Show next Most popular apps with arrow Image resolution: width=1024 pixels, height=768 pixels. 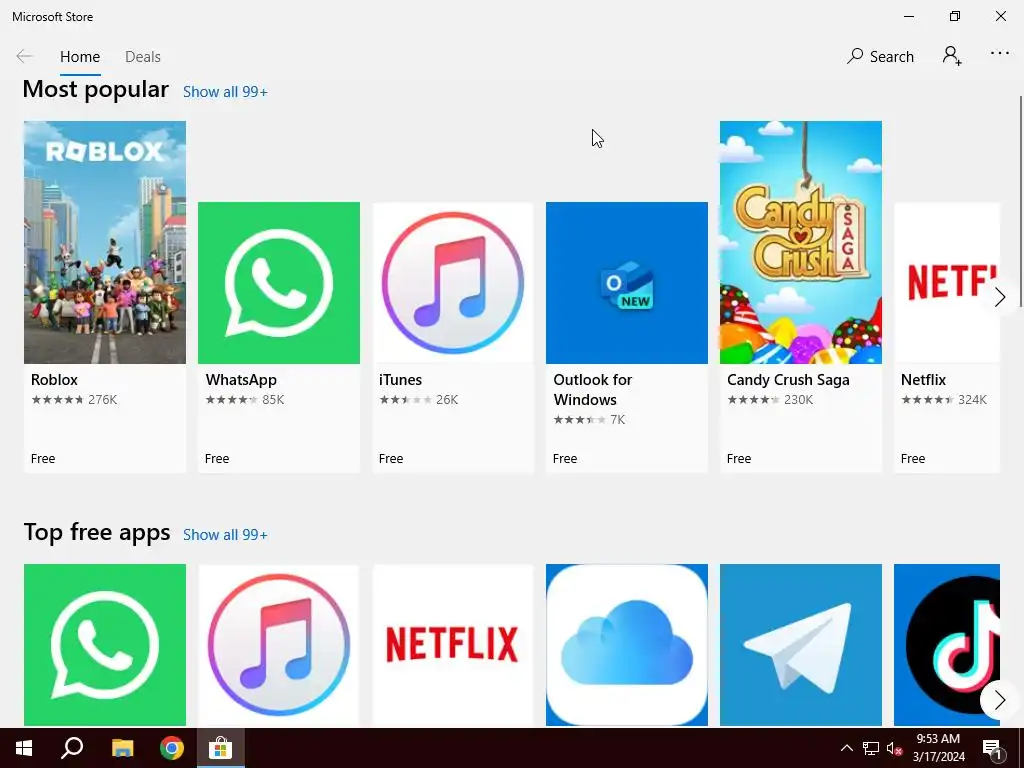(999, 297)
